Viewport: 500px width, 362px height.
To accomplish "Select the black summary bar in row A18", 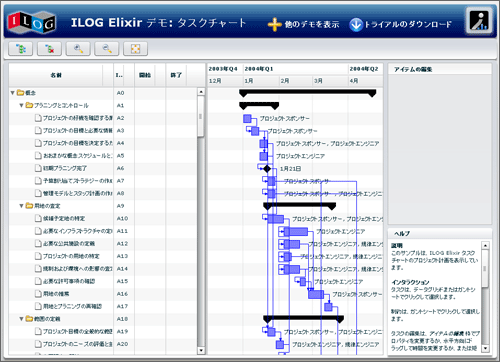I will coord(303,319).
